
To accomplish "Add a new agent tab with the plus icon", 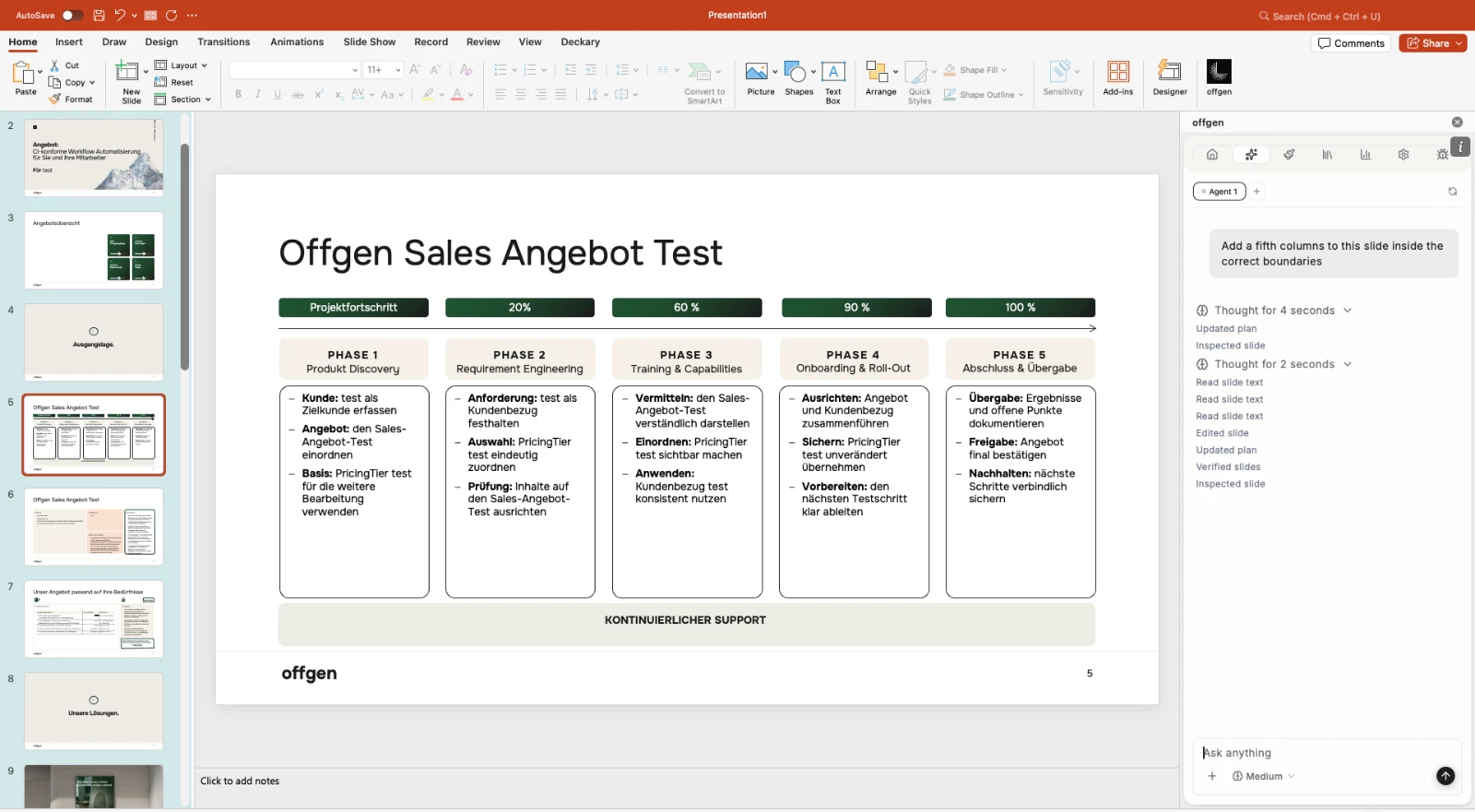I will 1257,192.
